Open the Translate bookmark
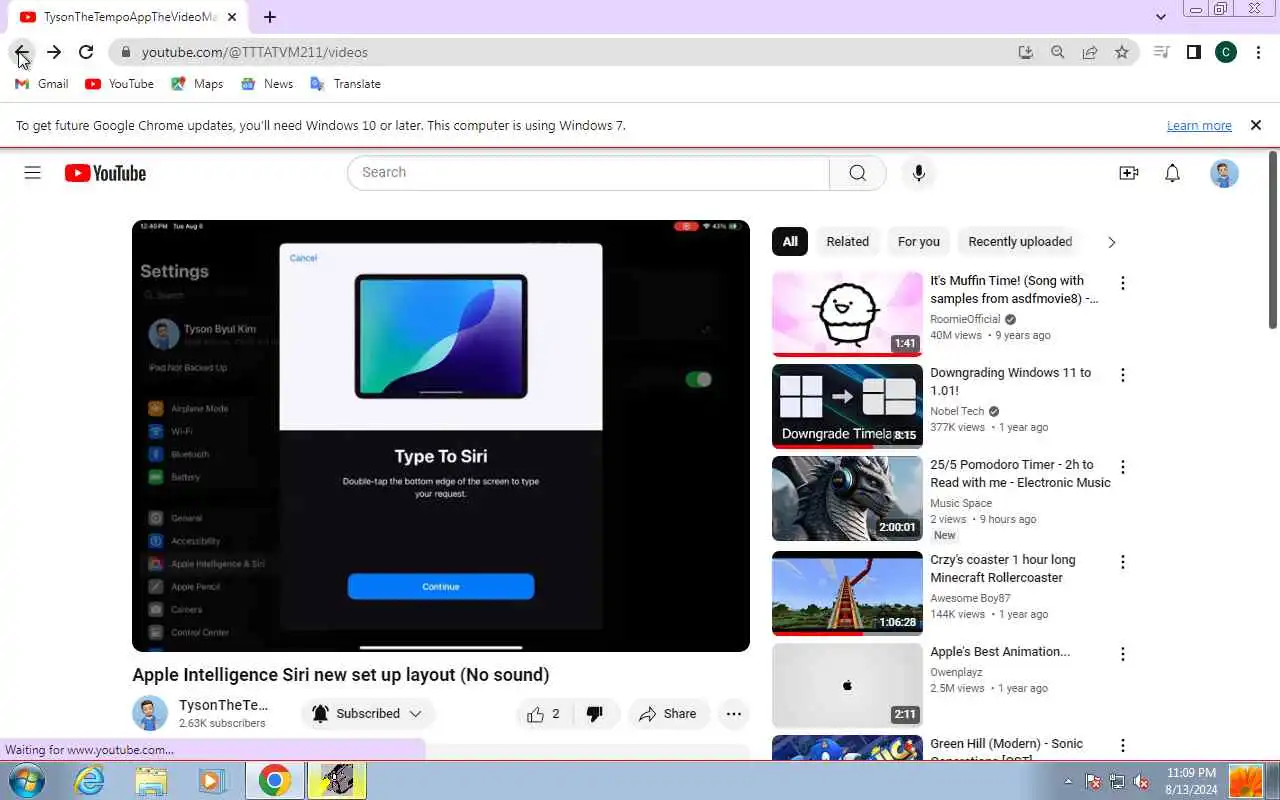Screen dimensions: 1280x800 [x=345, y=84]
